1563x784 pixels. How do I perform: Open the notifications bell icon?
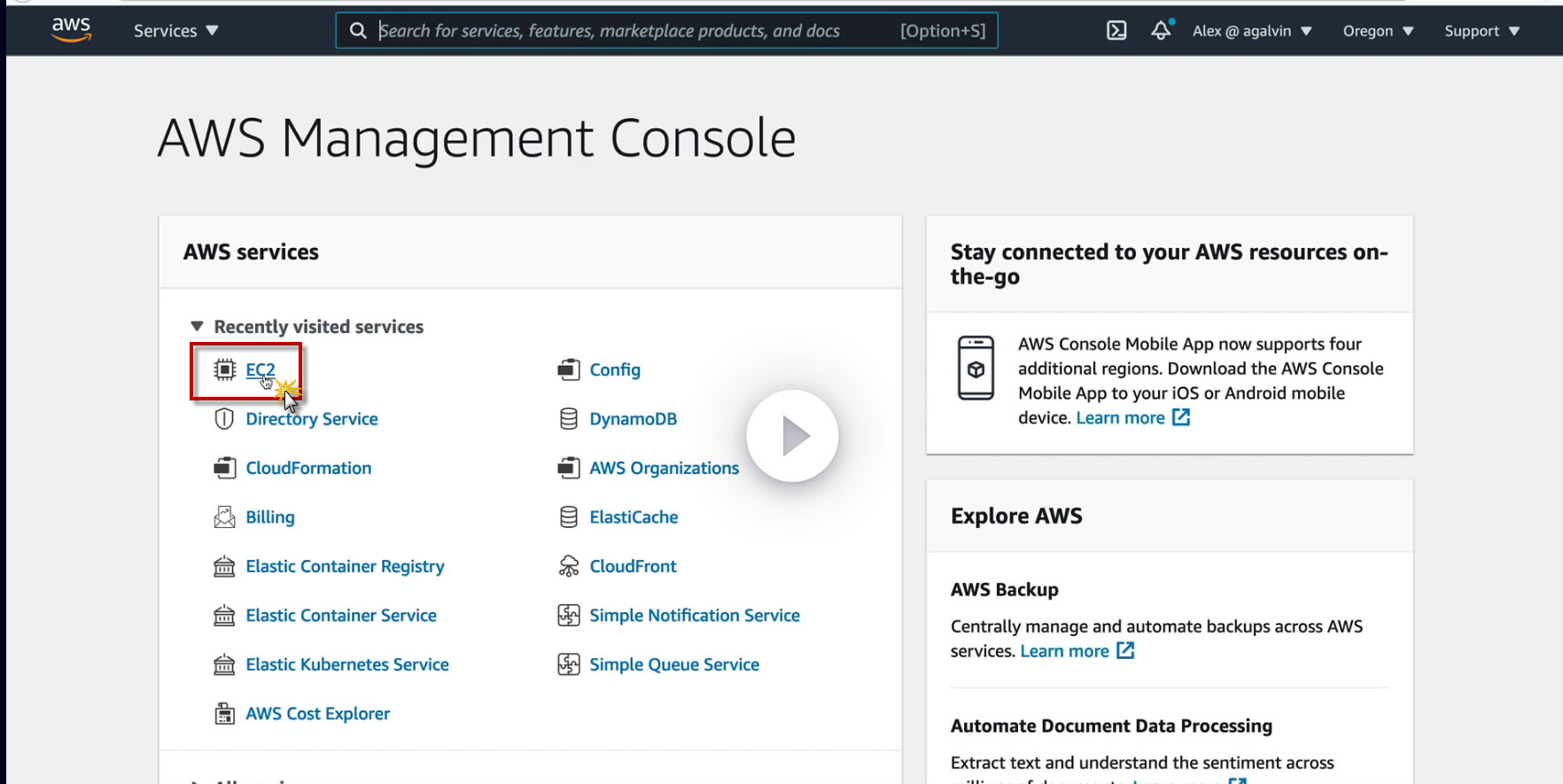(x=1161, y=31)
